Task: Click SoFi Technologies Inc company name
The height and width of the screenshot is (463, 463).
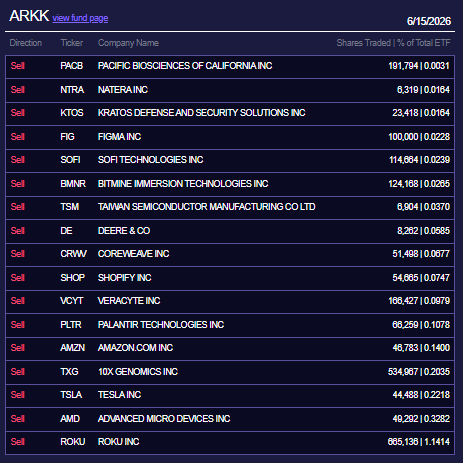Action: [x=150, y=160]
